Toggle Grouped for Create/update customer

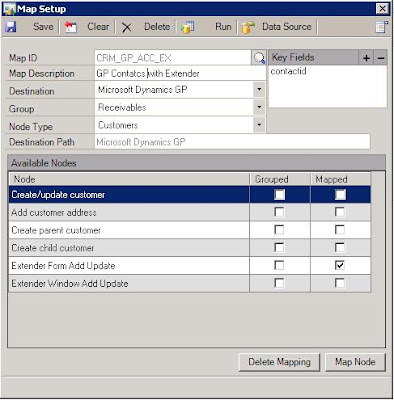click(279, 195)
